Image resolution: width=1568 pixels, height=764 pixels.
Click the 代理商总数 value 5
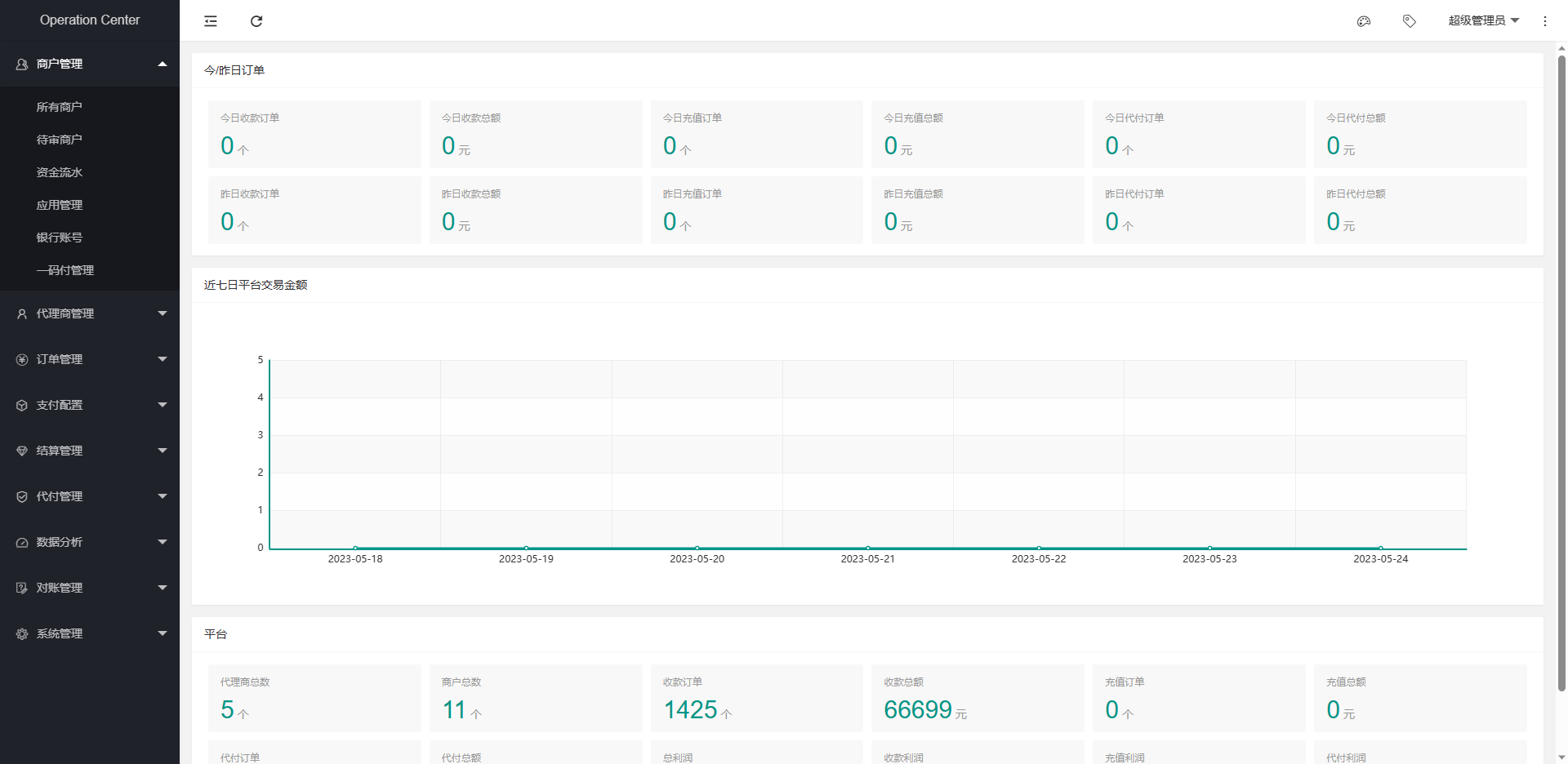tap(227, 710)
